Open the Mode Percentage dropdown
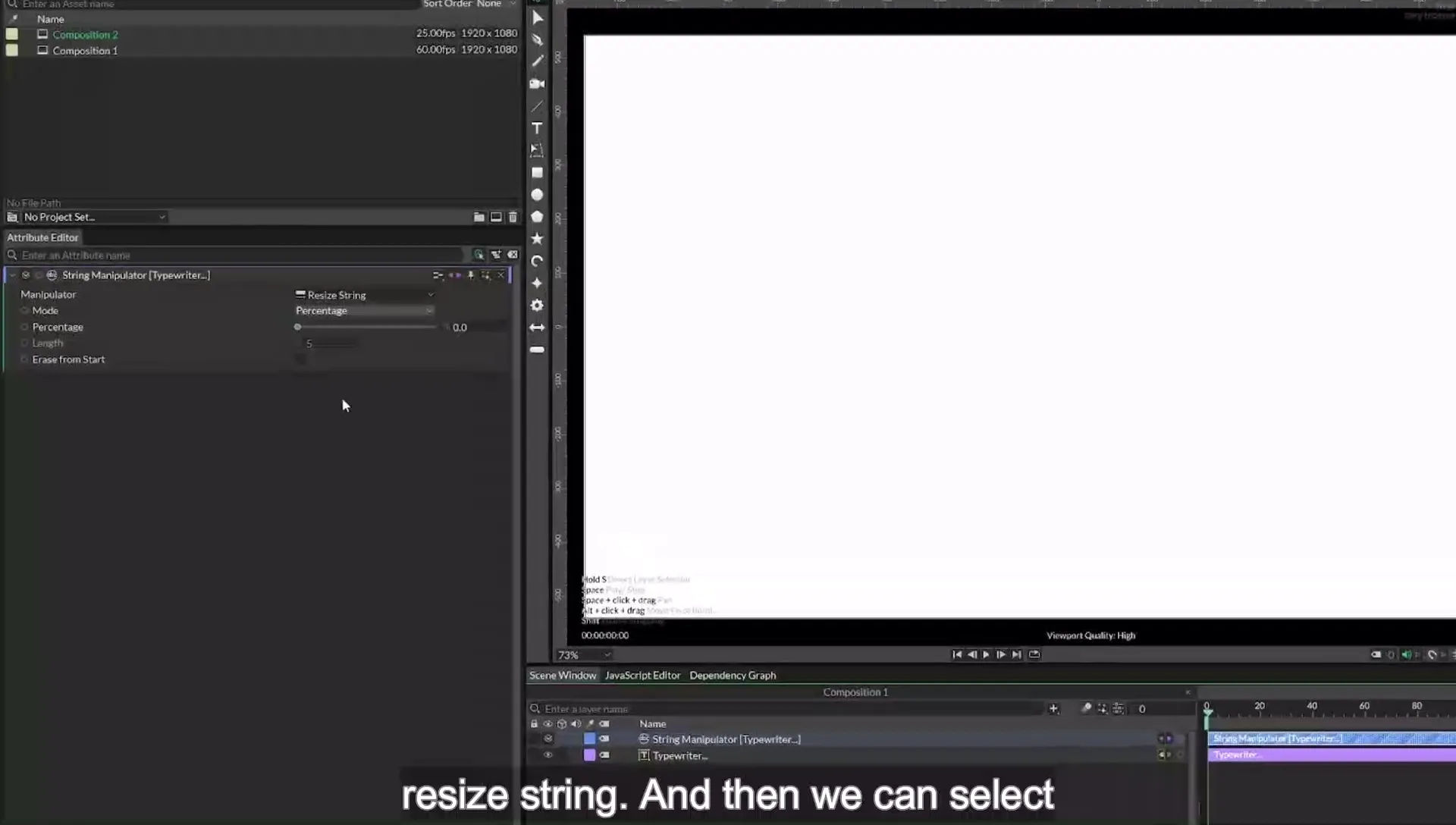The height and width of the screenshot is (825, 1456). coord(365,311)
